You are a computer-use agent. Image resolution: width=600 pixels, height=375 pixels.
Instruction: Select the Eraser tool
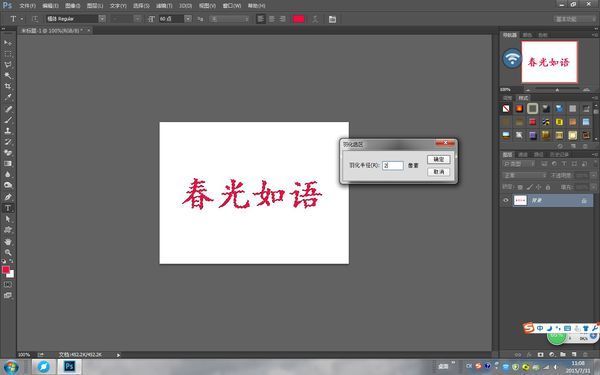(8, 153)
